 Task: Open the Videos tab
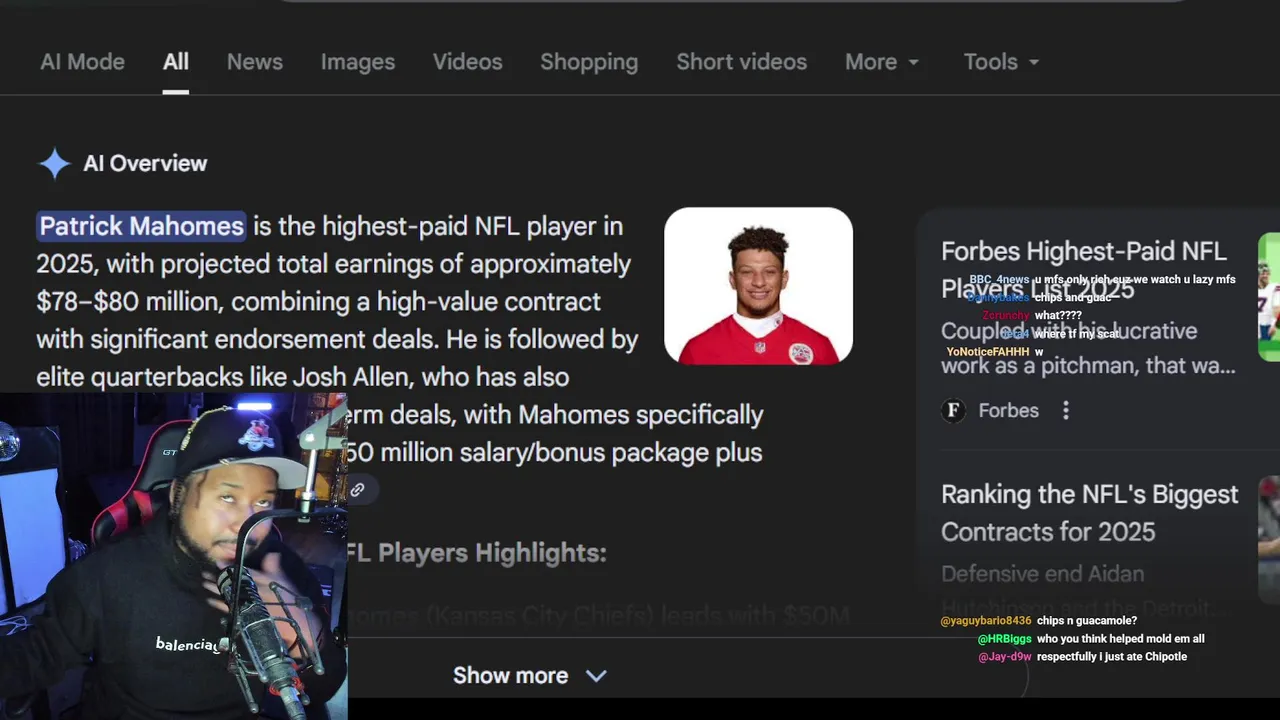pyautogui.click(x=467, y=62)
